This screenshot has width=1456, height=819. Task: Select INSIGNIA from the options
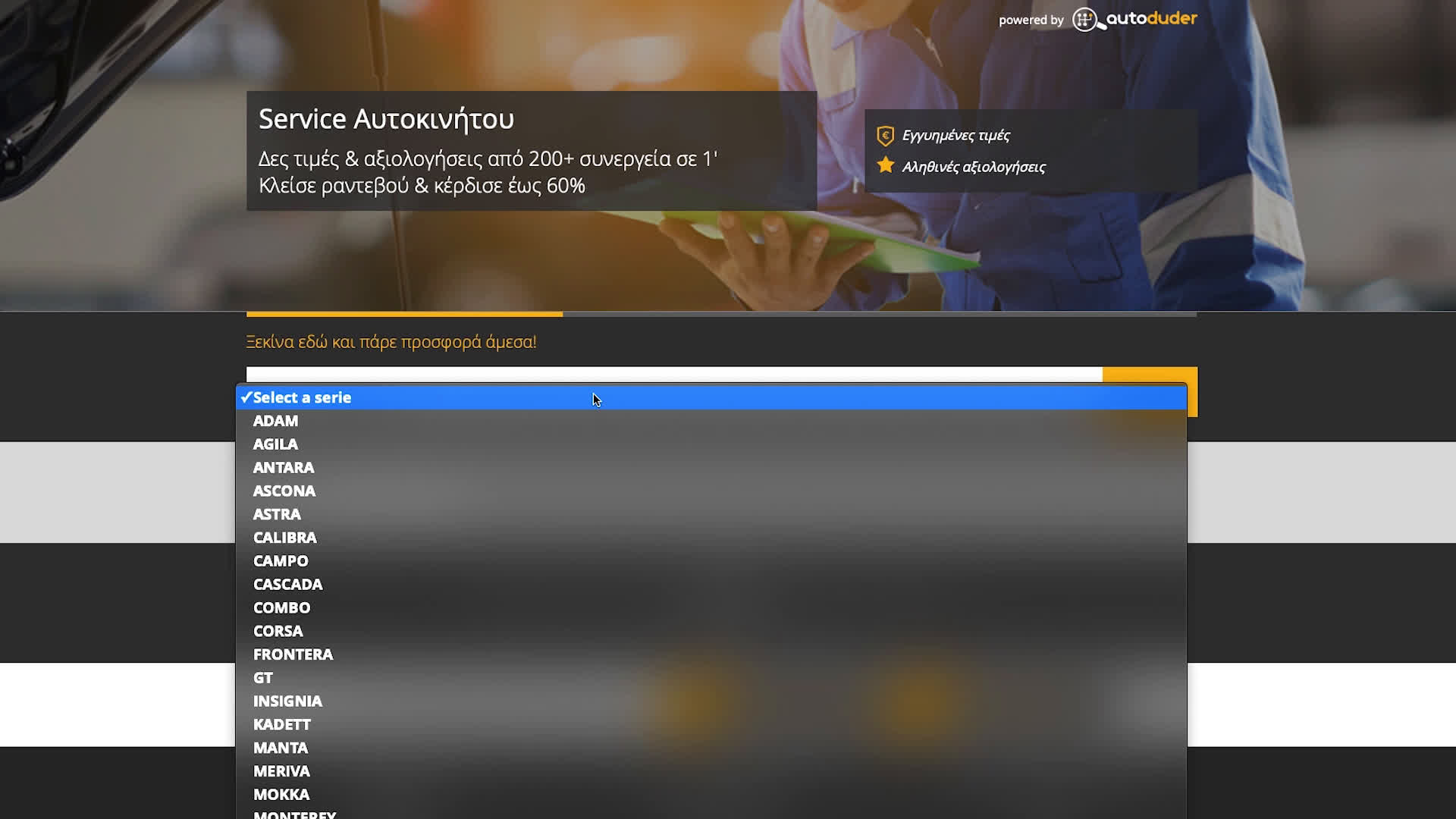coord(287,701)
